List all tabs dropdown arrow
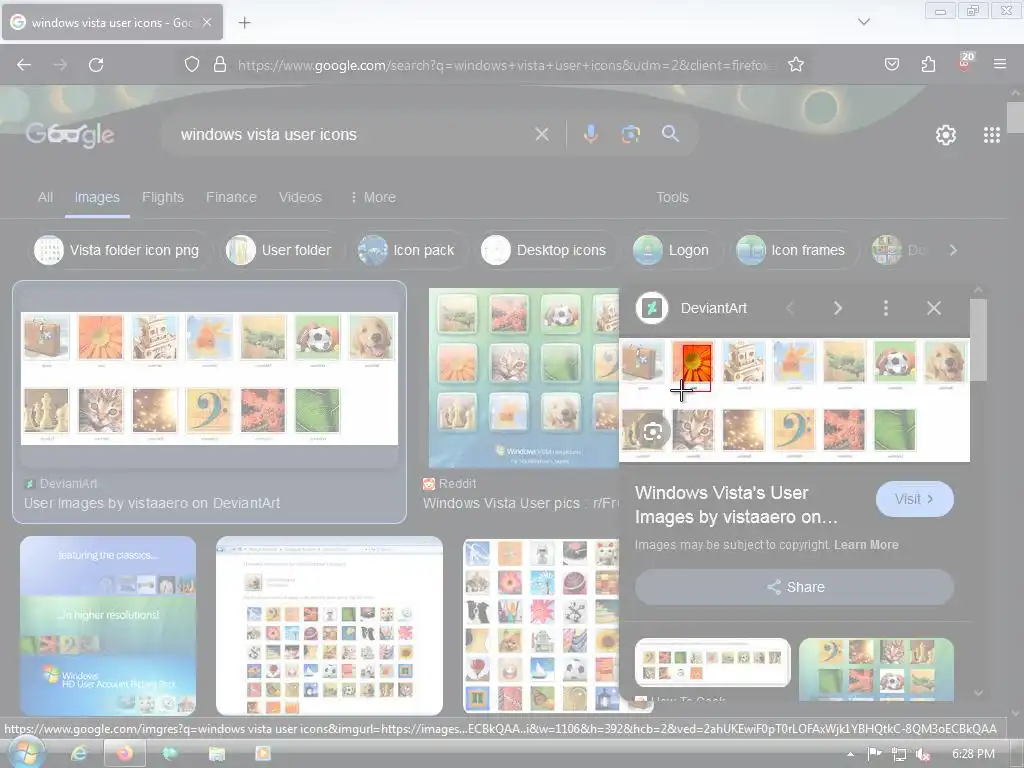 pyautogui.click(x=863, y=22)
